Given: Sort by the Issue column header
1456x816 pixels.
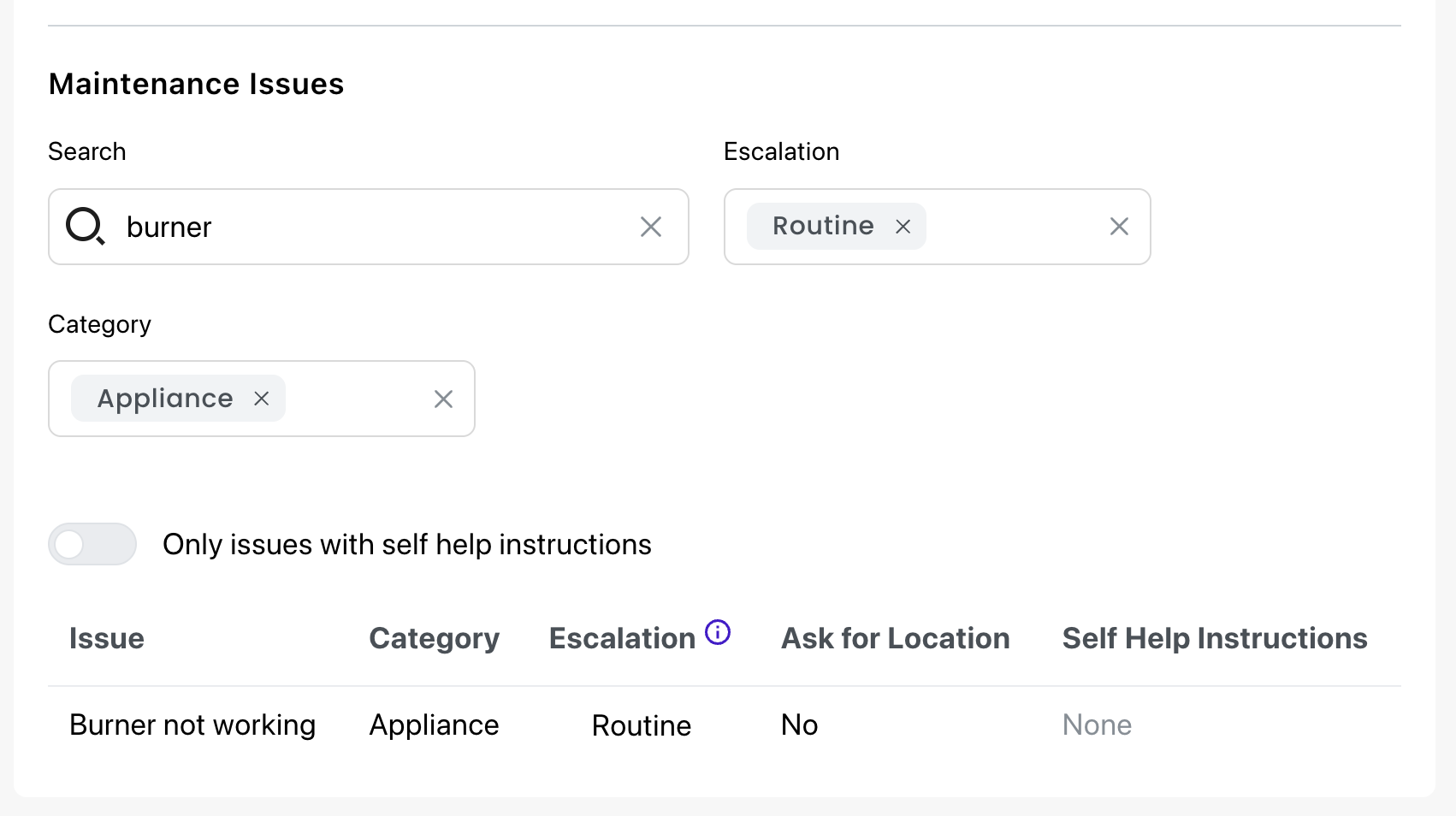Looking at the screenshot, I should pos(107,639).
